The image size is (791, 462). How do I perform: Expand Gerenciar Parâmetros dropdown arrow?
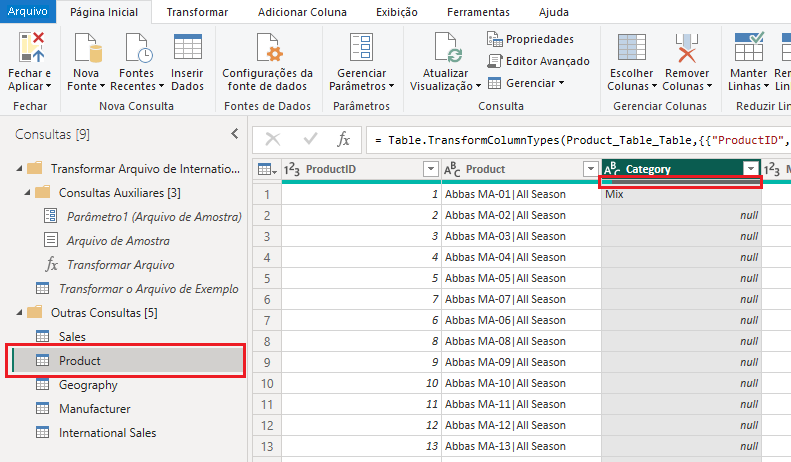(x=391, y=86)
